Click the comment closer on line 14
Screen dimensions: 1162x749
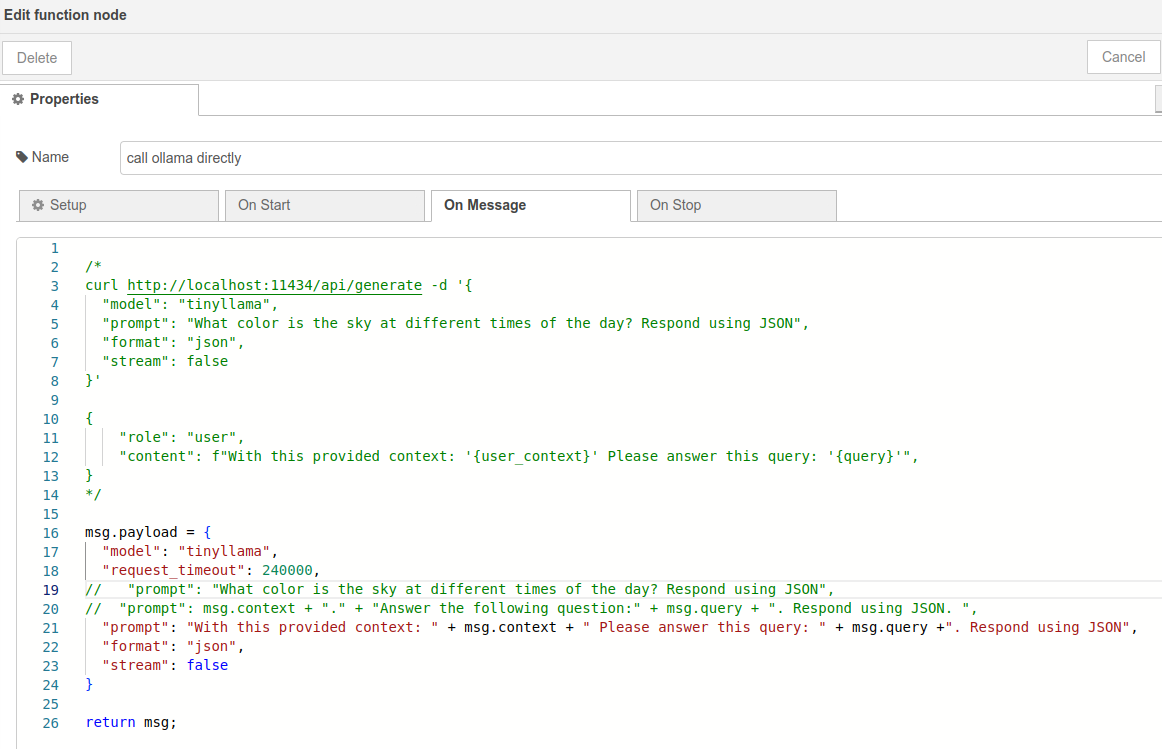(x=93, y=494)
